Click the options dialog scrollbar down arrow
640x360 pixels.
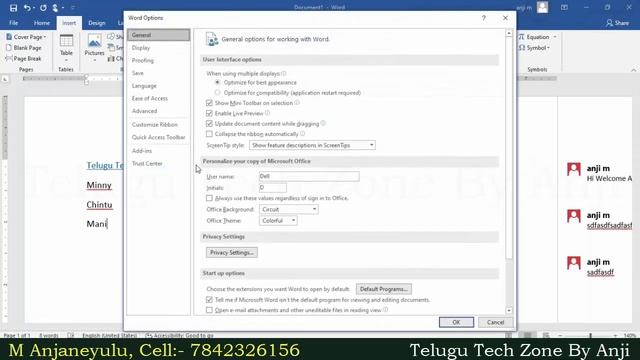509,311
